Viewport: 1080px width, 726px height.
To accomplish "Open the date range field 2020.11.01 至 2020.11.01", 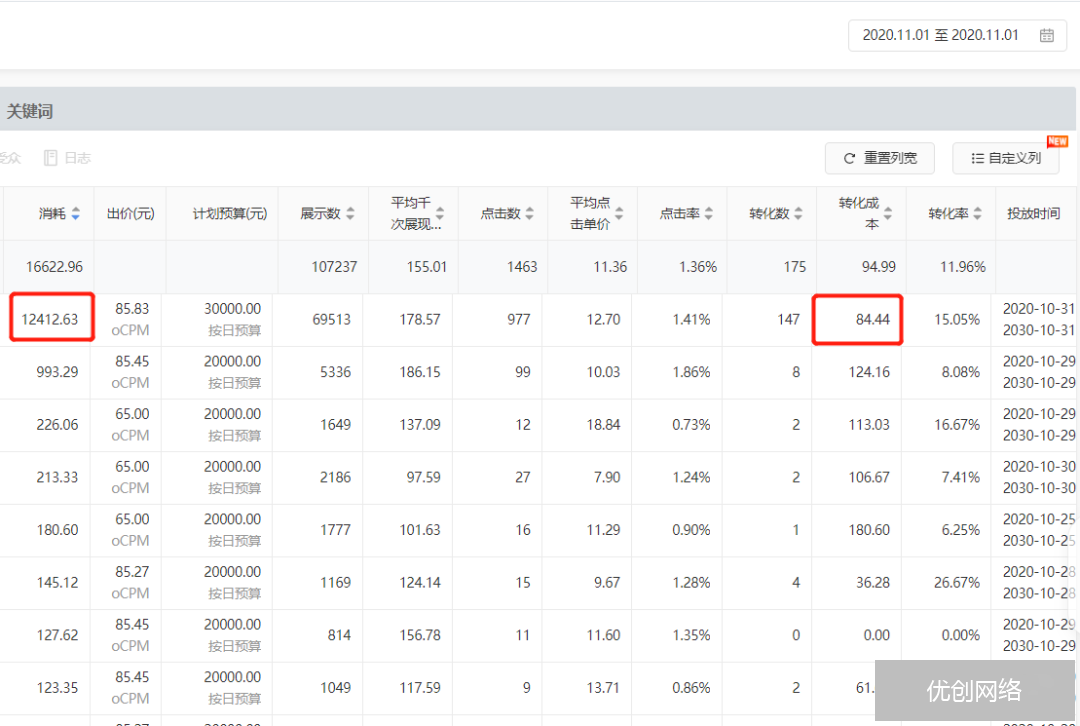I will tap(957, 35).
